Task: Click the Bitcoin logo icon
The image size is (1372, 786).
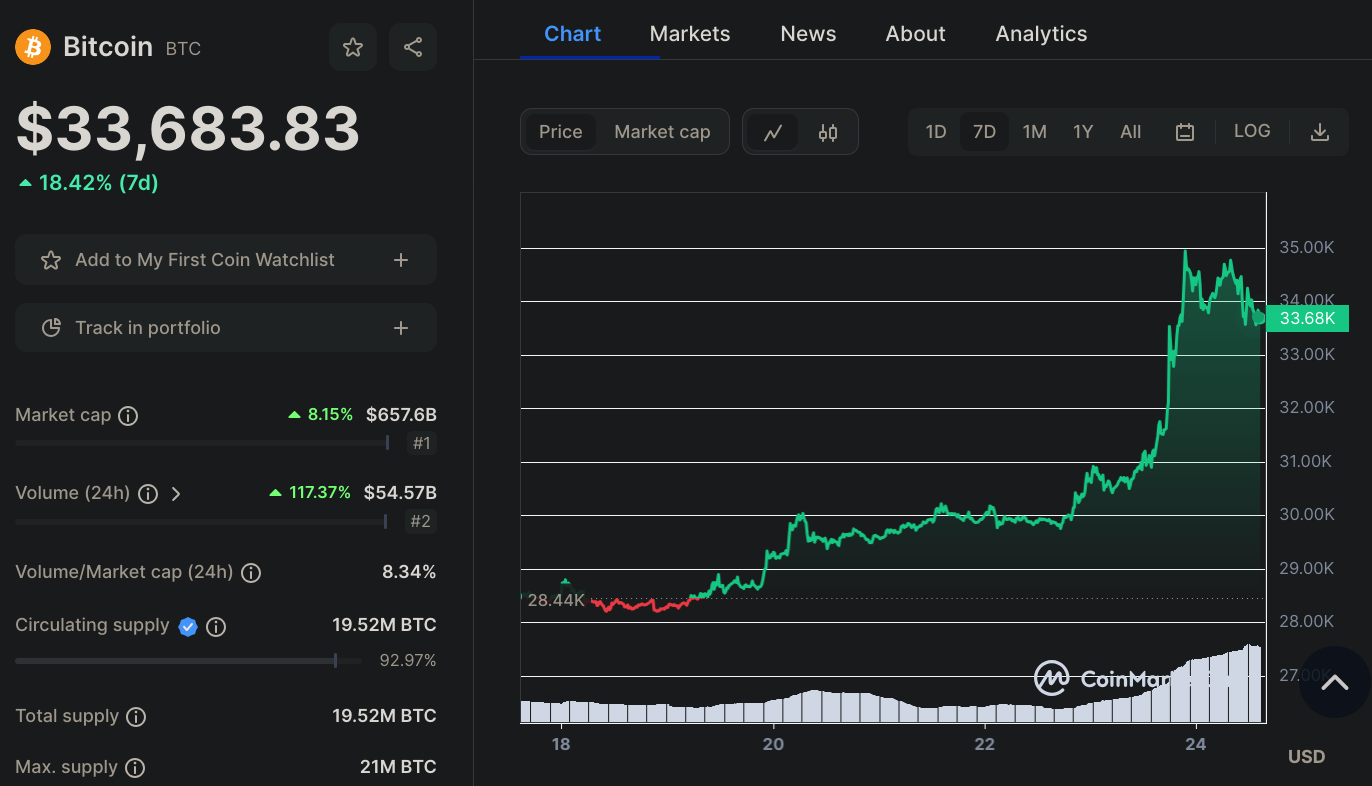Action: [33, 47]
